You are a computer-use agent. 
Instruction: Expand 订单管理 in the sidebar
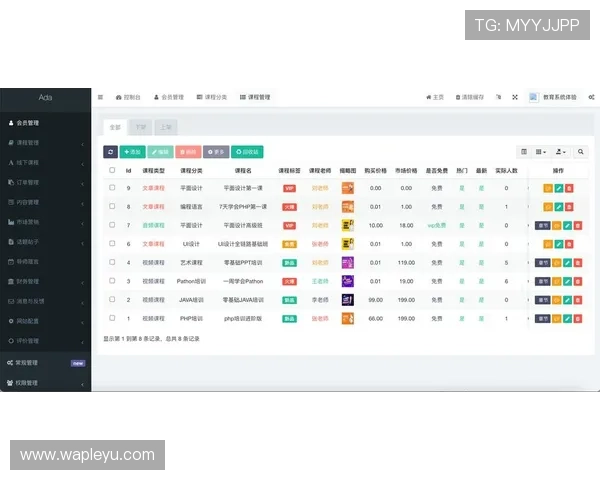(x=46, y=183)
